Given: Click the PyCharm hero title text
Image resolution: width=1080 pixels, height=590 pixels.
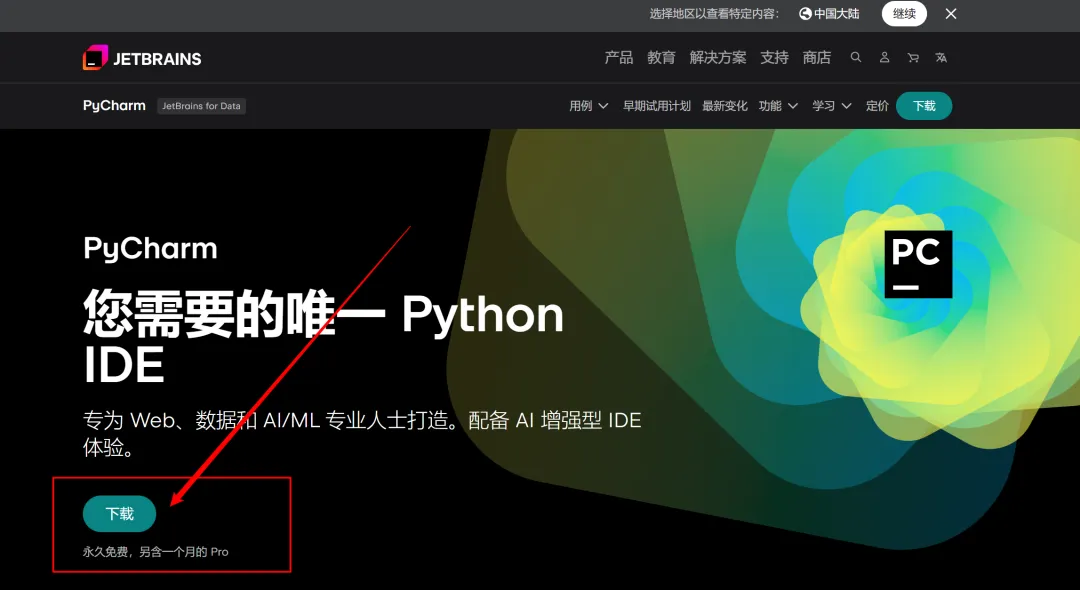Looking at the screenshot, I should [150, 249].
